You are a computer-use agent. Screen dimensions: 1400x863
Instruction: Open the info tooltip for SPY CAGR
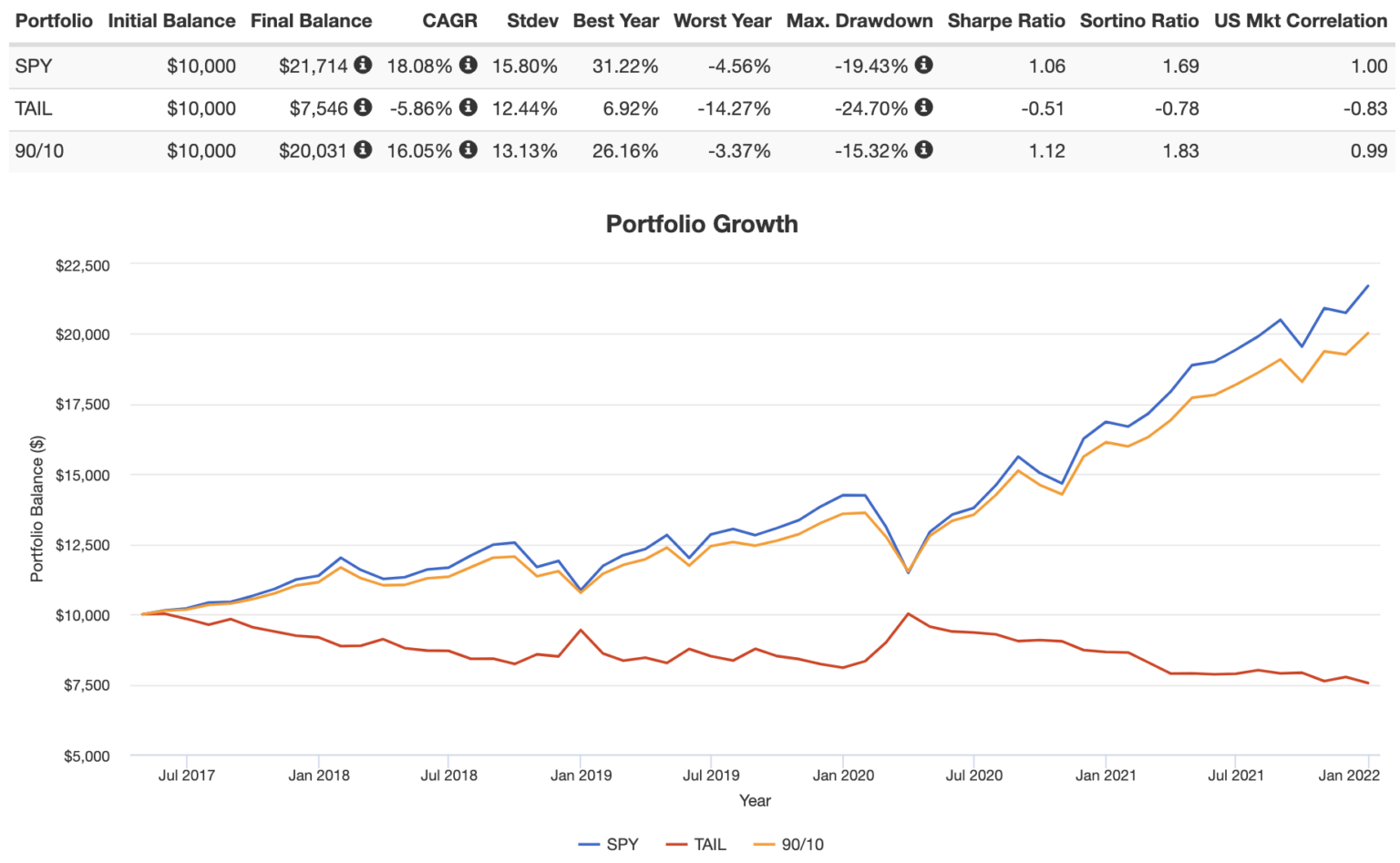pyautogui.click(x=471, y=66)
